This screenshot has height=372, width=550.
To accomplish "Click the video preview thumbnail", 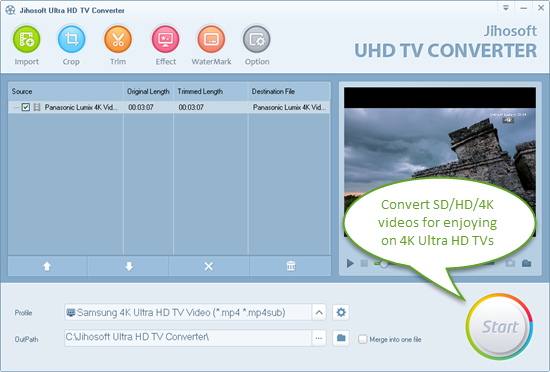I will [440, 161].
